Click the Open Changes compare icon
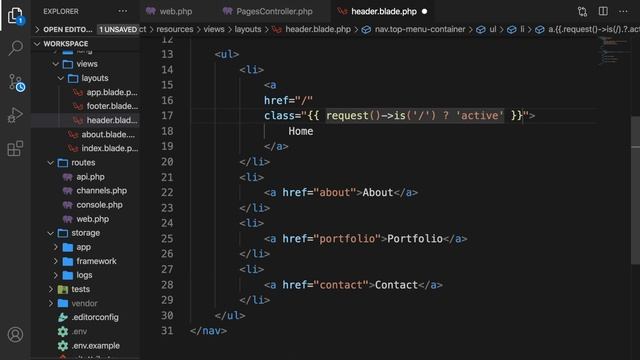The height and width of the screenshot is (360, 640). coord(582,11)
